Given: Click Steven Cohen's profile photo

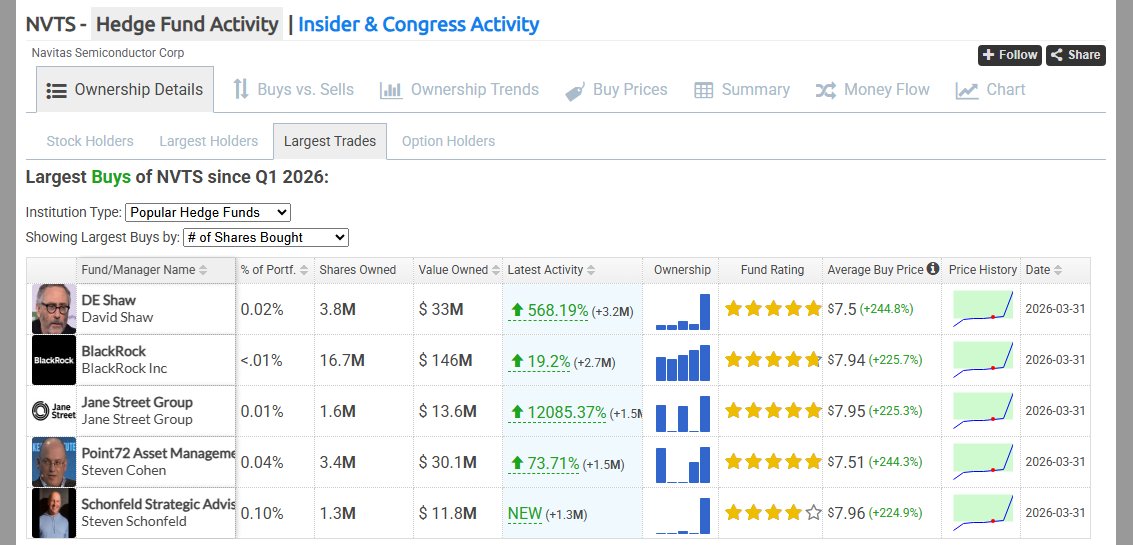Looking at the screenshot, I should pos(53,462).
